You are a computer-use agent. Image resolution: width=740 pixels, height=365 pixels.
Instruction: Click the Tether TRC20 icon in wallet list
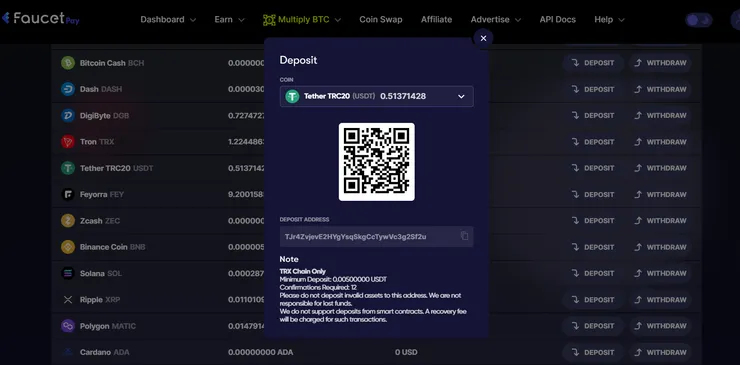click(68, 168)
